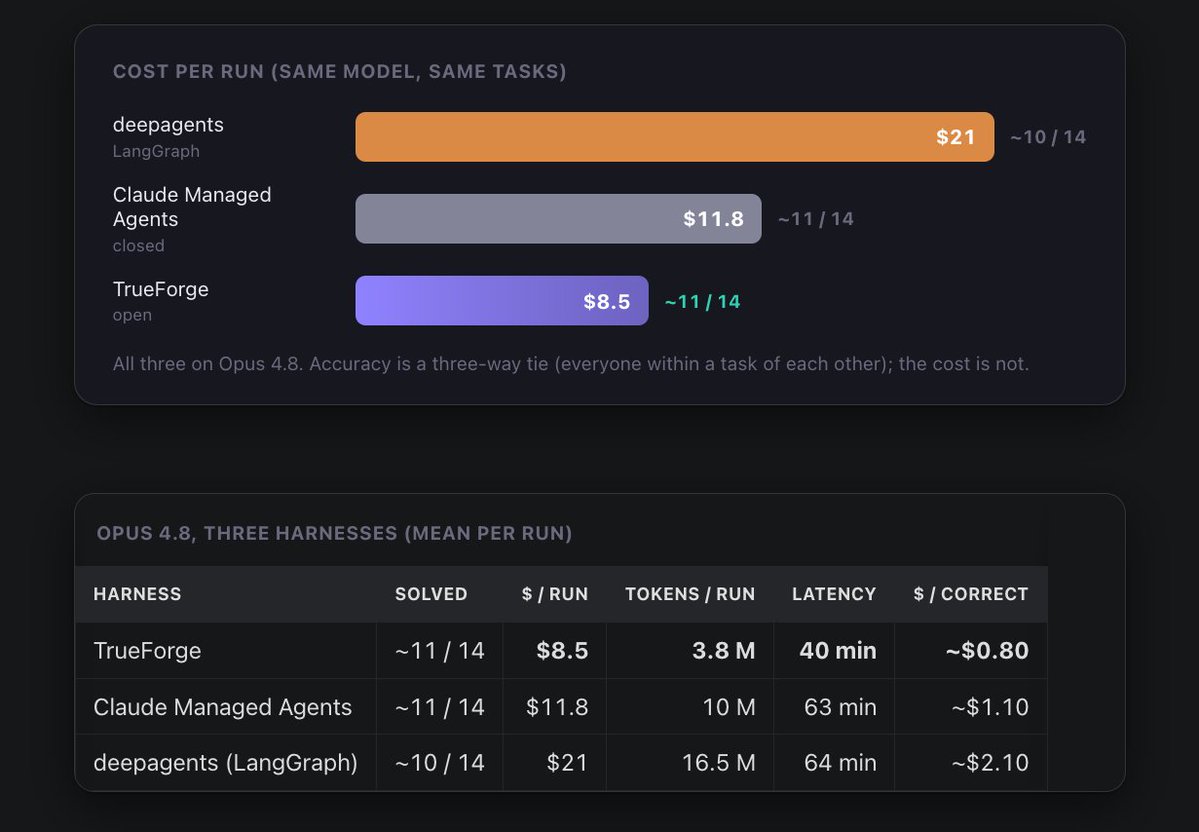Click 'Claude Managed Agents' label in the chart
The height and width of the screenshot is (832, 1199).
pyautogui.click(x=192, y=207)
